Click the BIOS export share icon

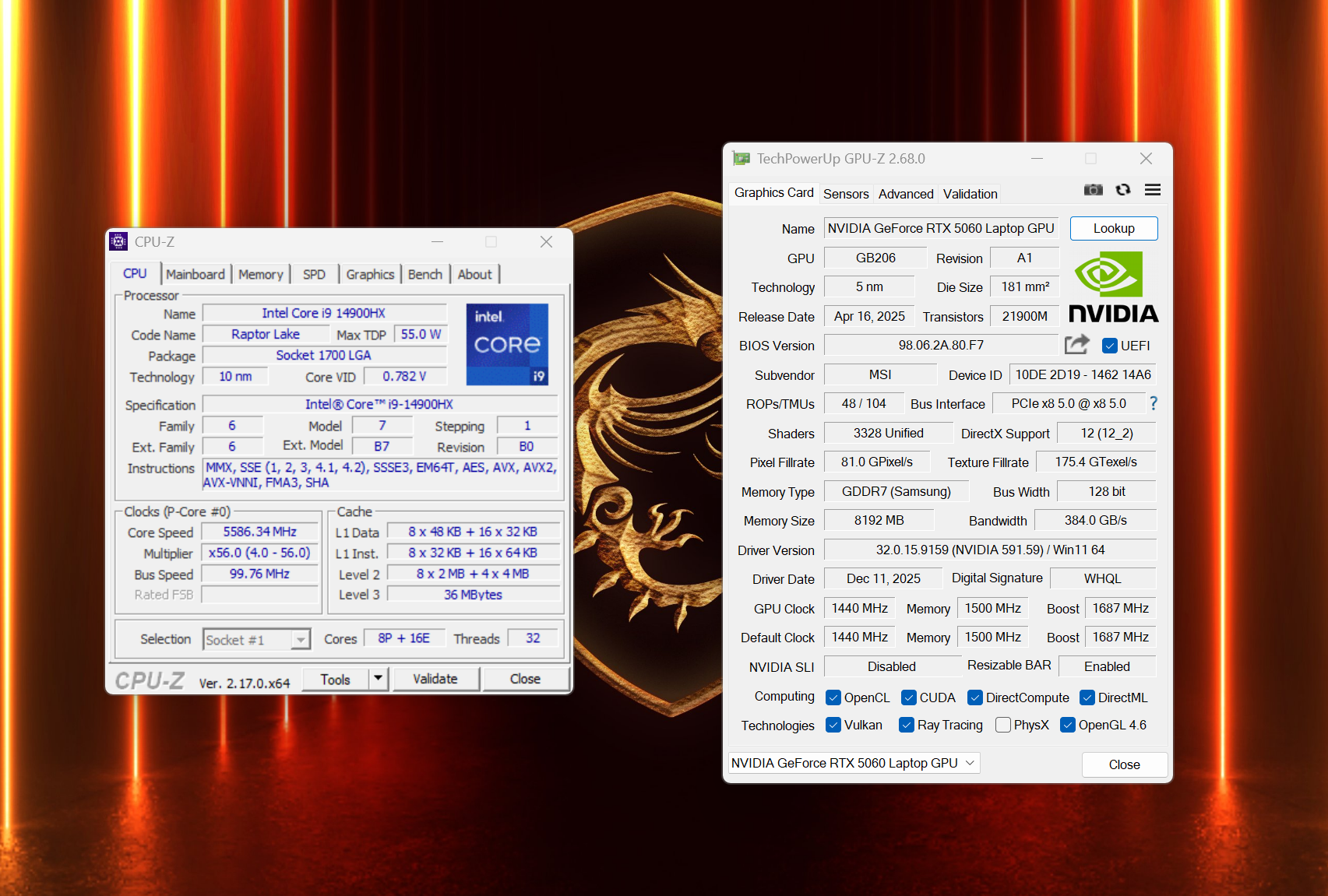click(1076, 345)
